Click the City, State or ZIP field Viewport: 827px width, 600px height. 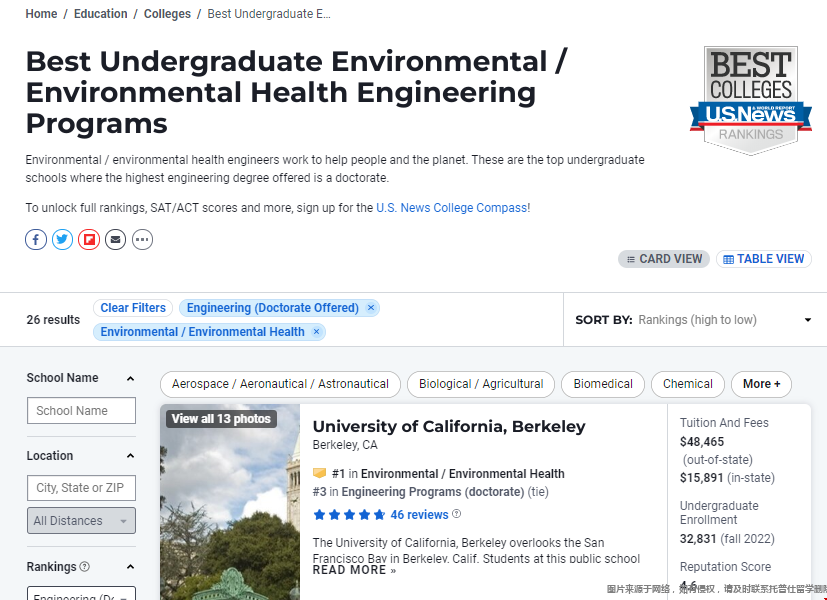click(x=81, y=488)
